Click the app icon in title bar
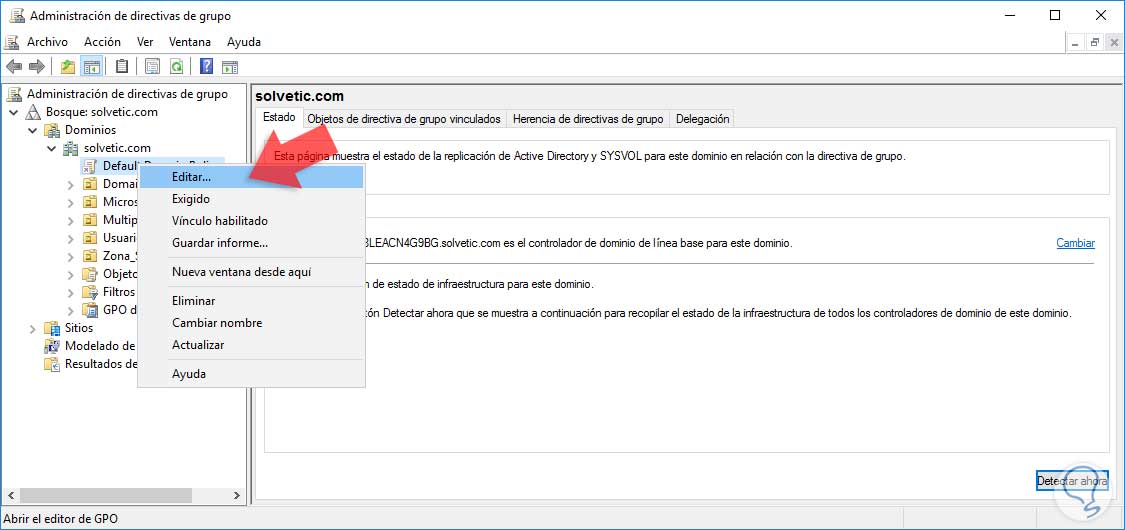The image size is (1125, 530). (x=17, y=16)
